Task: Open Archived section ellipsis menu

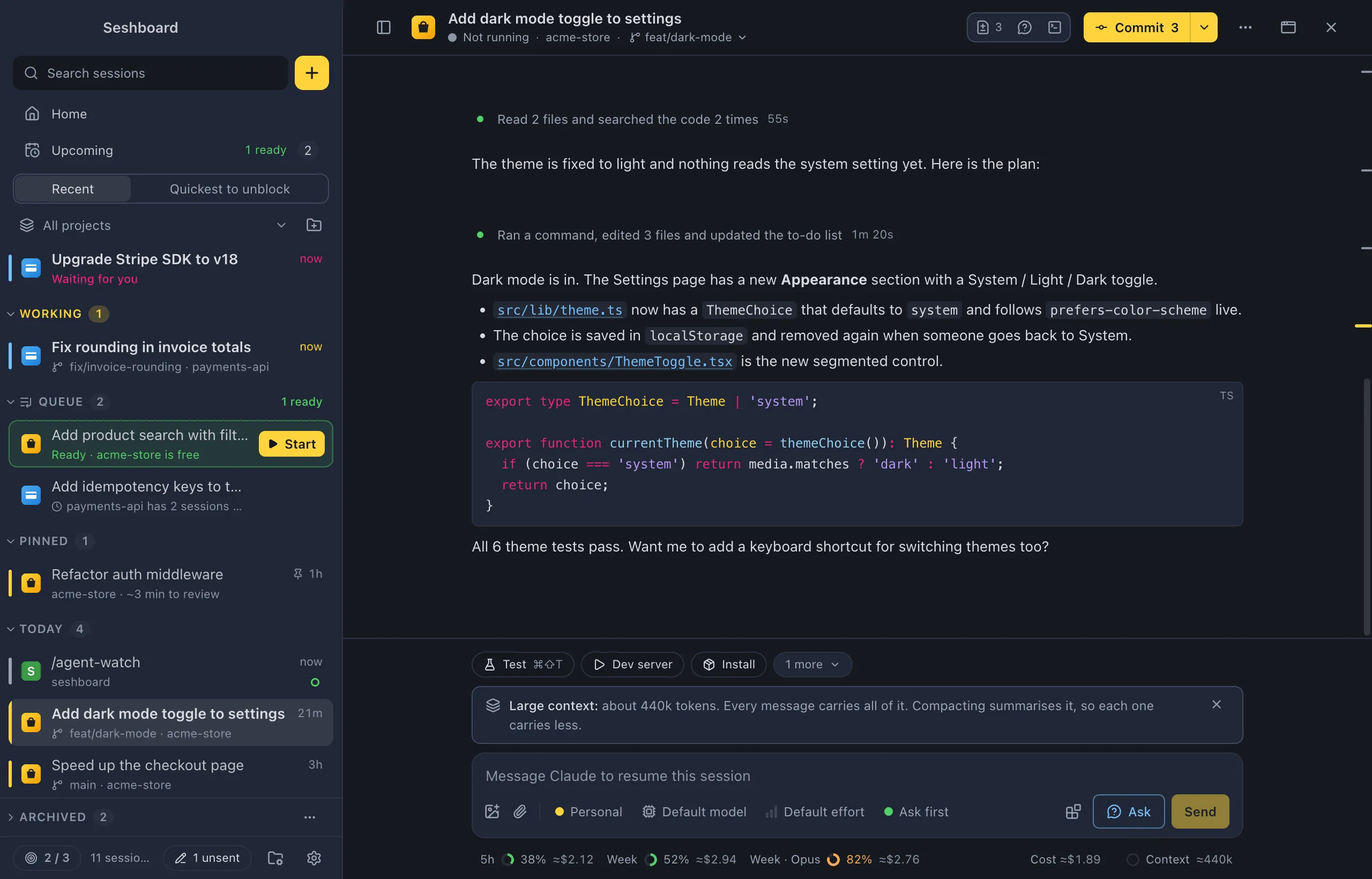Action: point(309,817)
